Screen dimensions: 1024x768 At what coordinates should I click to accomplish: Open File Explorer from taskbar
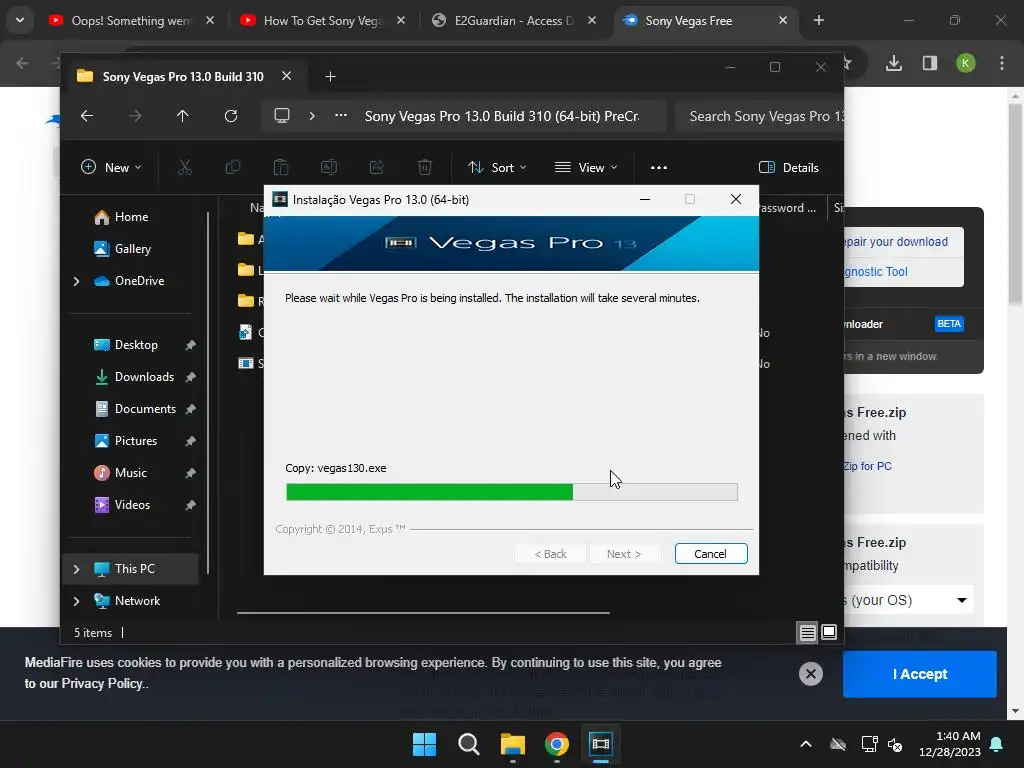(513, 744)
